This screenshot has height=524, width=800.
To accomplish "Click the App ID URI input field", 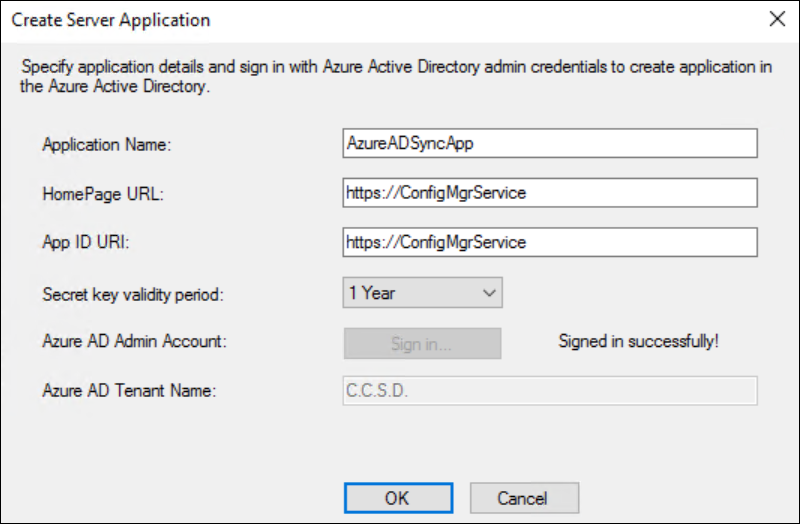I will point(550,242).
